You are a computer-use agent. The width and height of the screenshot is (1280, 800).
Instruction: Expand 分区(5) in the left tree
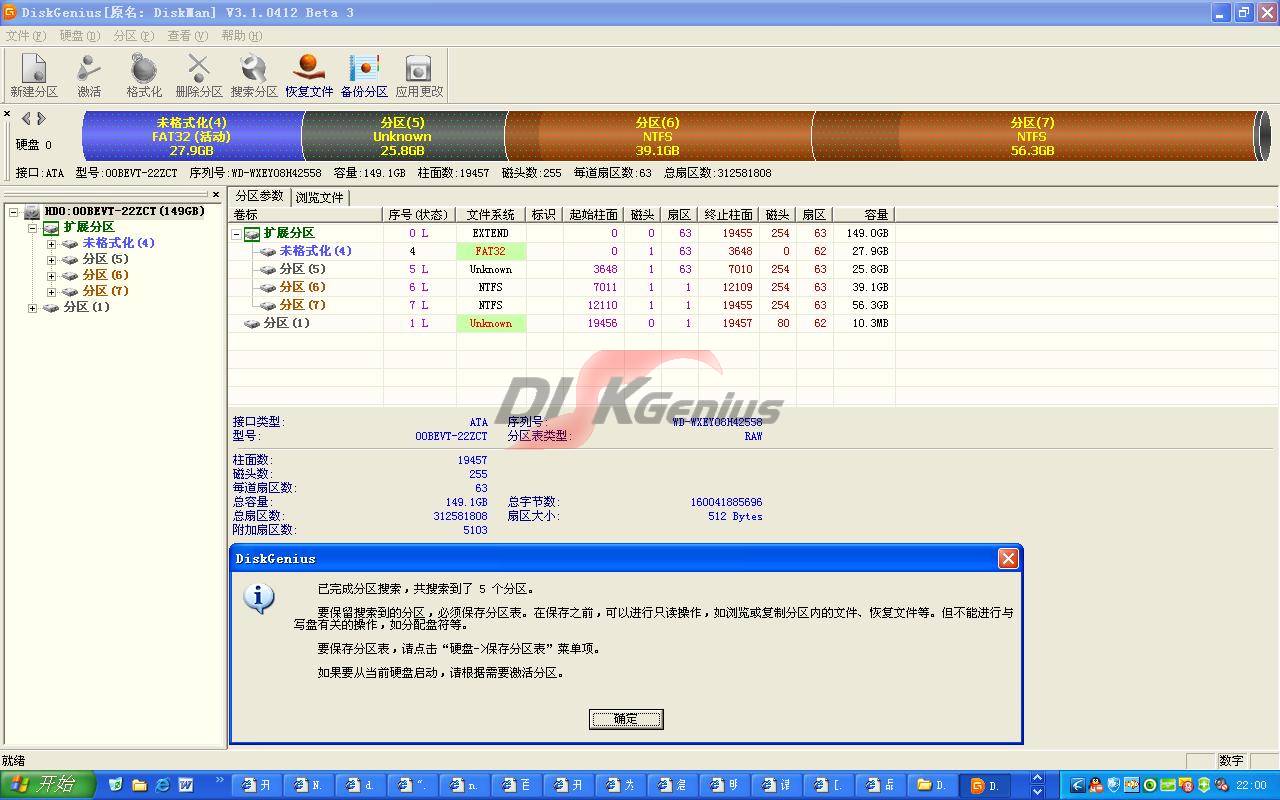pos(51,260)
